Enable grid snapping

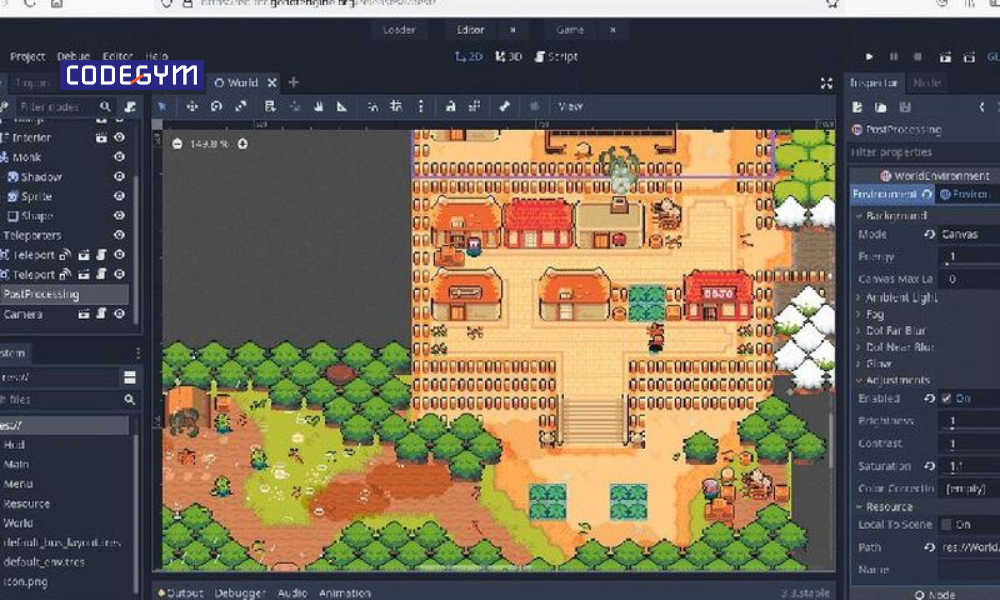pos(395,105)
